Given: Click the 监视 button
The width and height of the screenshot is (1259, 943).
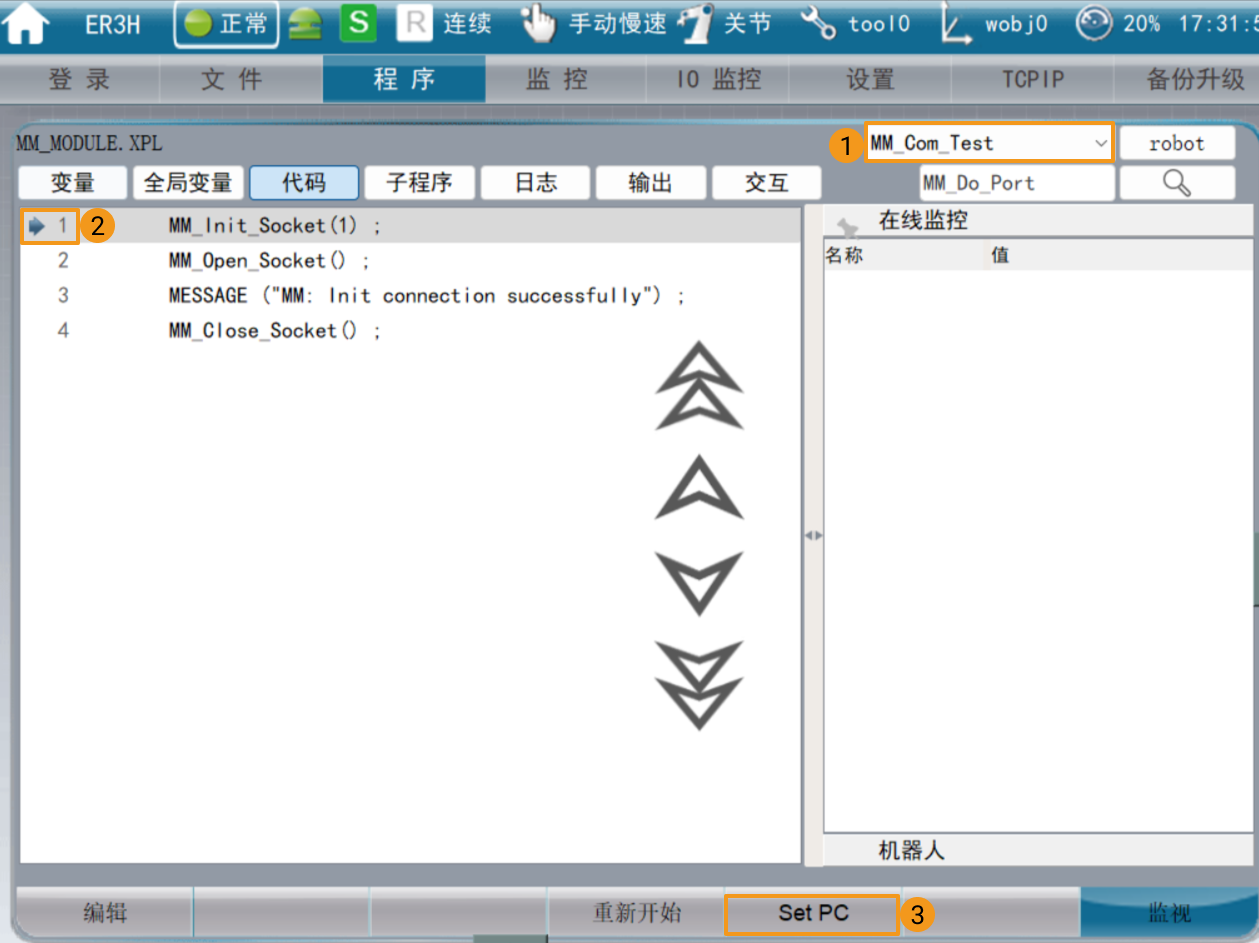Looking at the screenshot, I should [1168, 912].
